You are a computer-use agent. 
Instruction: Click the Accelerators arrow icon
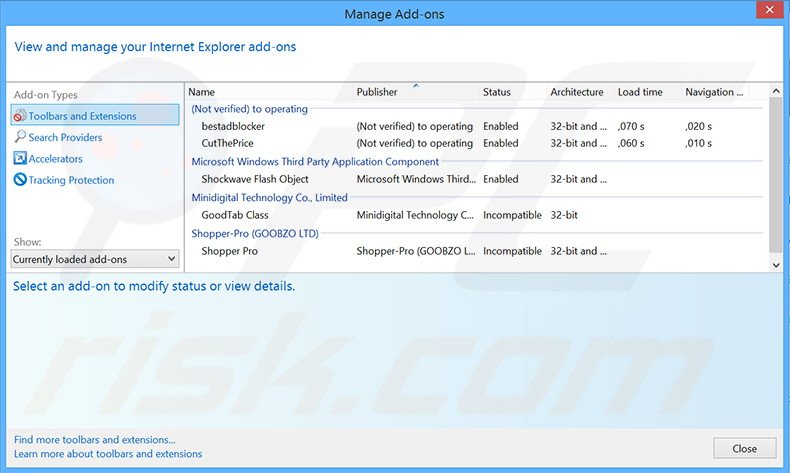(x=20, y=158)
